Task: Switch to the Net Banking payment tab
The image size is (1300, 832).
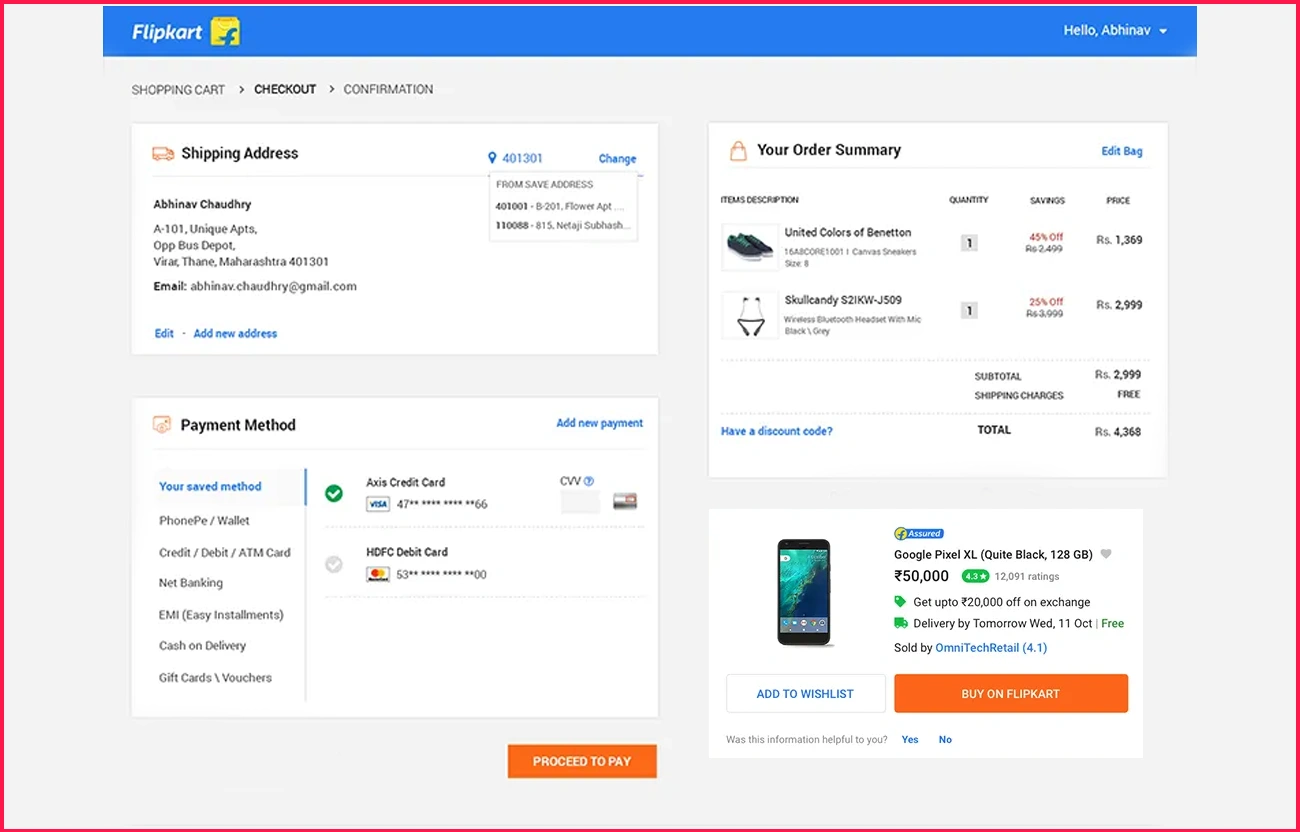Action: (x=191, y=583)
